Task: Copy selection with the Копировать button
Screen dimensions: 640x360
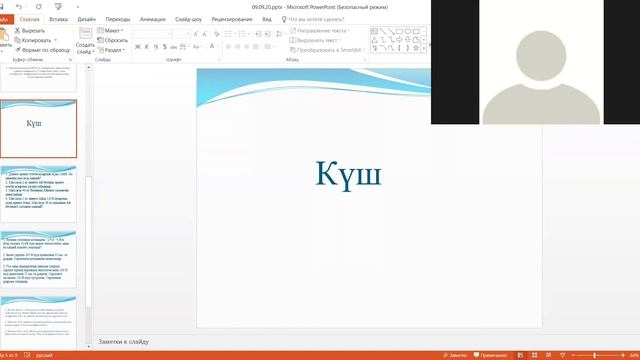Action: (x=33, y=40)
